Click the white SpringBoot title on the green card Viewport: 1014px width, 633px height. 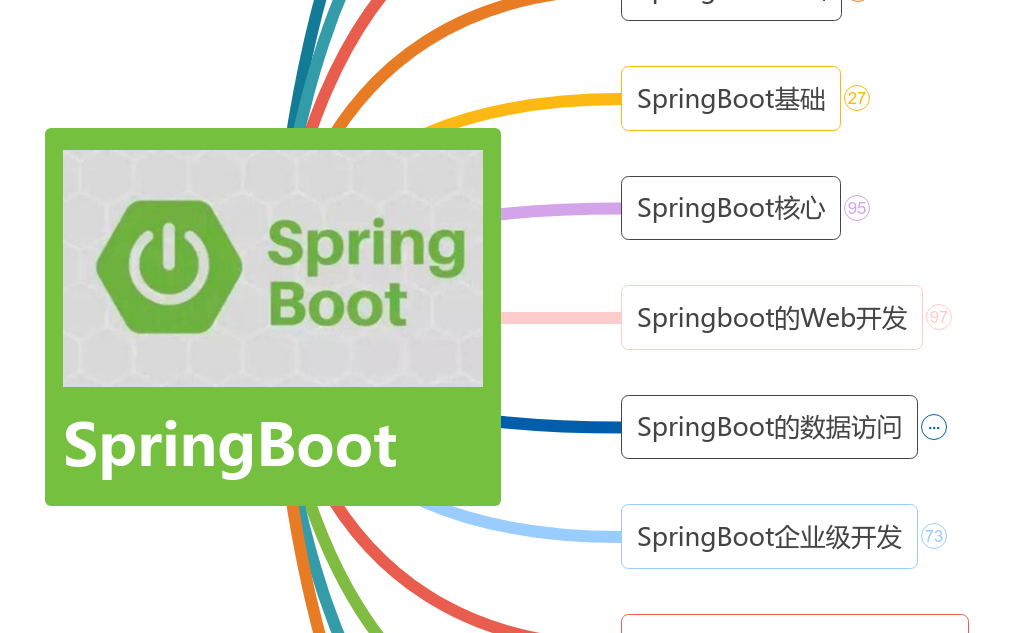[x=228, y=445]
